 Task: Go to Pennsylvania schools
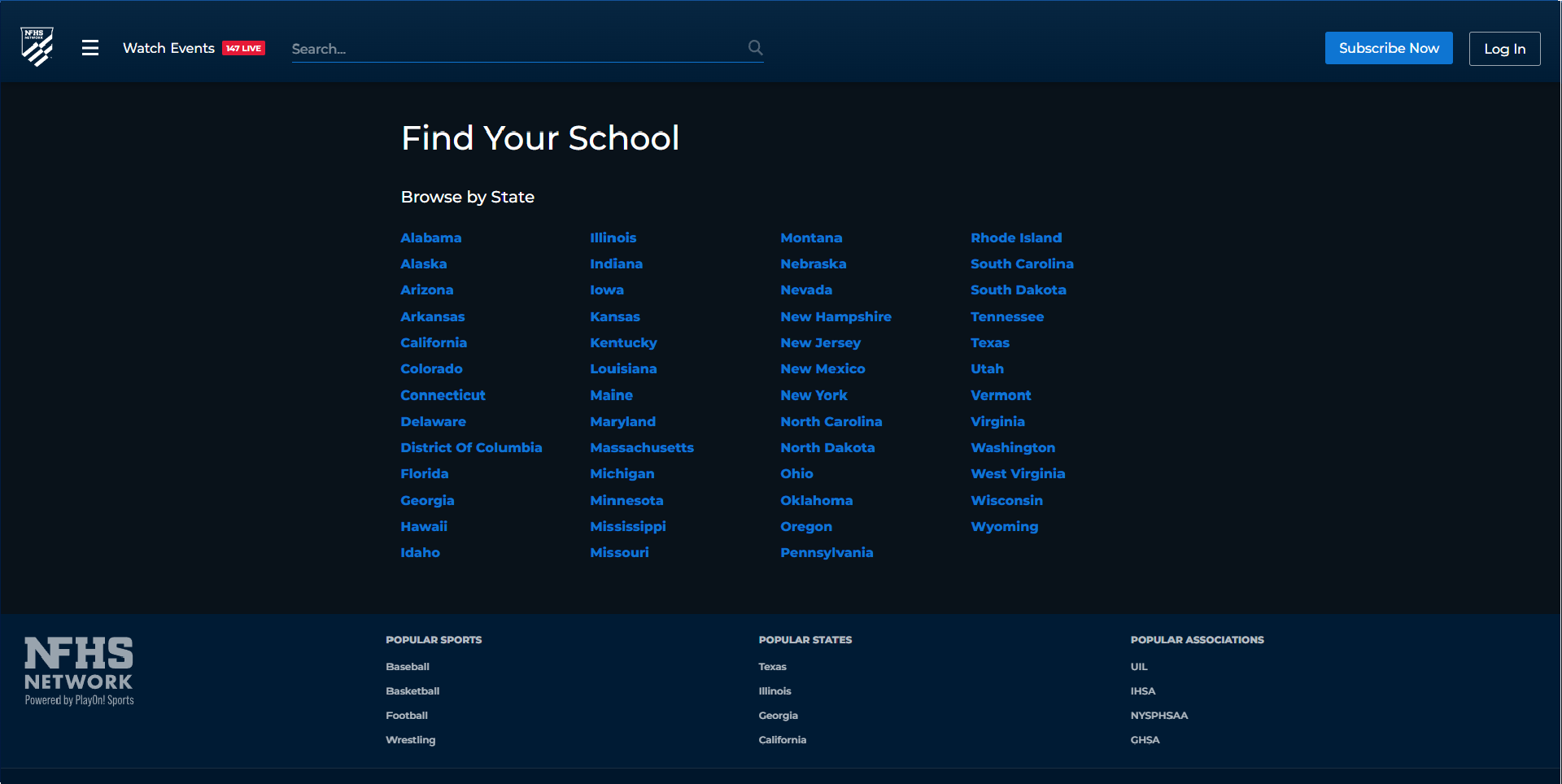(x=826, y=552)
